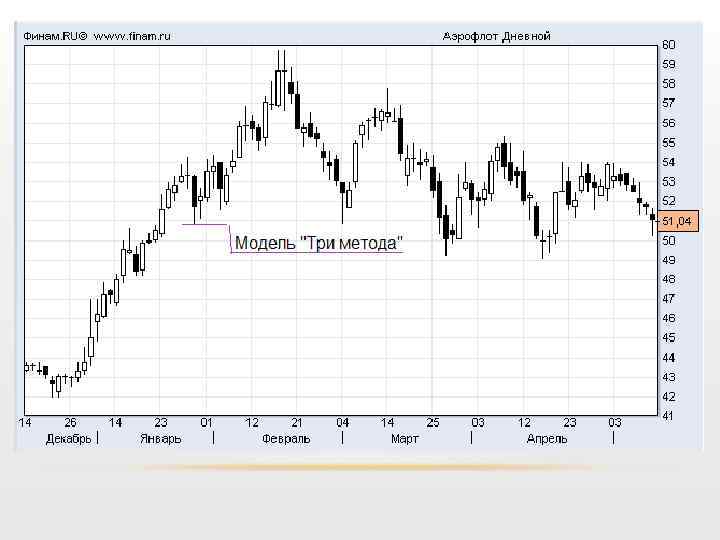Click the 57 price axis value
Viewport: 720px width, 540px height.
click(668, 103)
